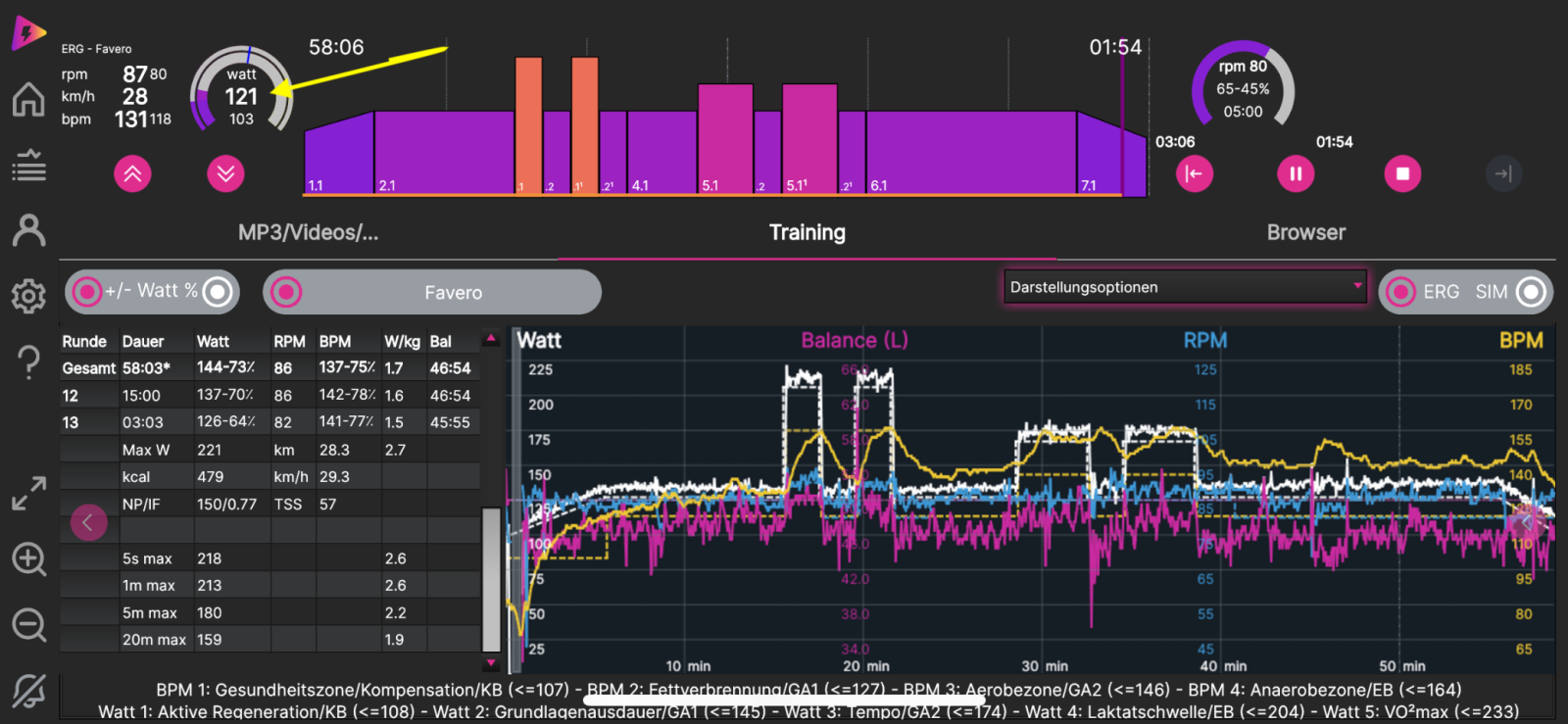
Task: Increase target watt with double up arrow
Action: tap(132, 173)
